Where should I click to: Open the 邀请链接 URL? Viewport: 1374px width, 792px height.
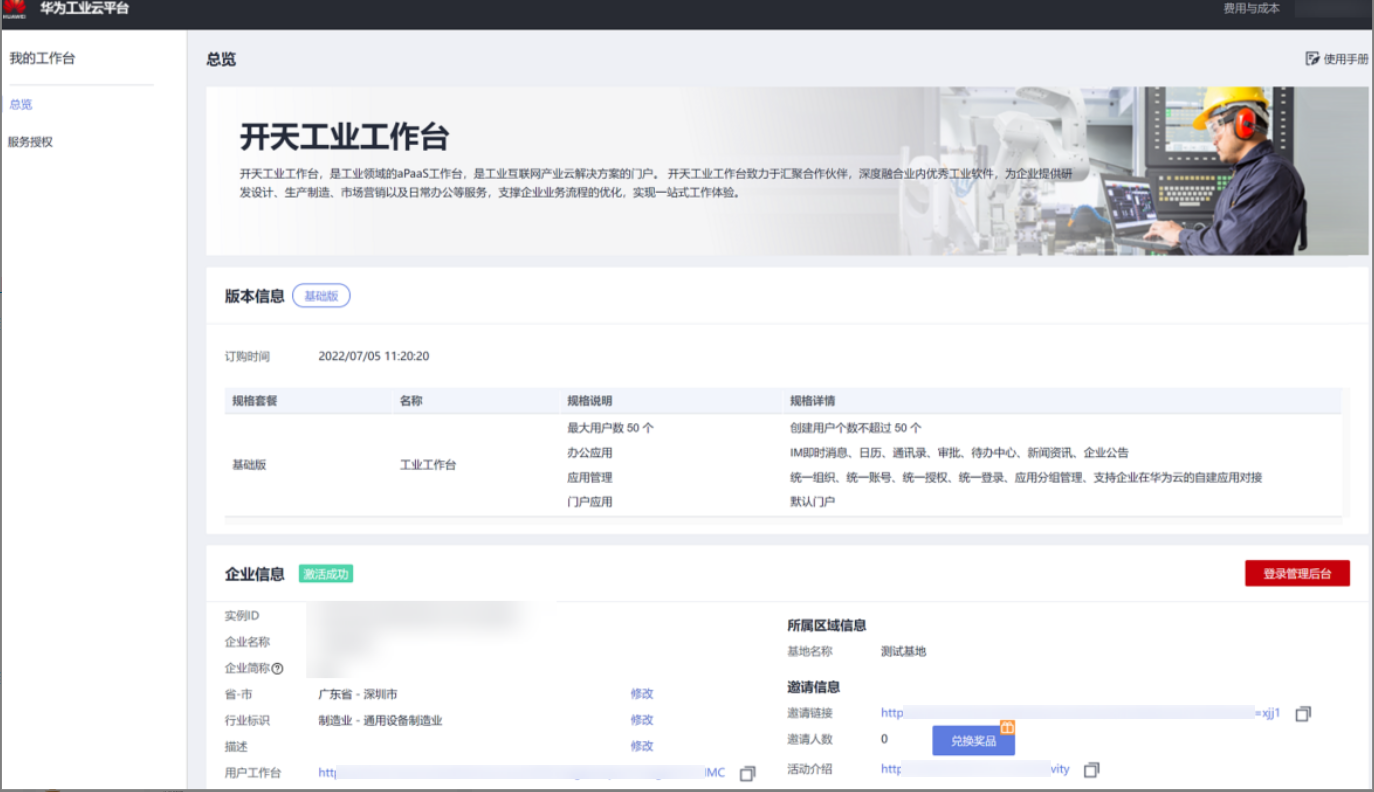click(x=1081, y=713)
